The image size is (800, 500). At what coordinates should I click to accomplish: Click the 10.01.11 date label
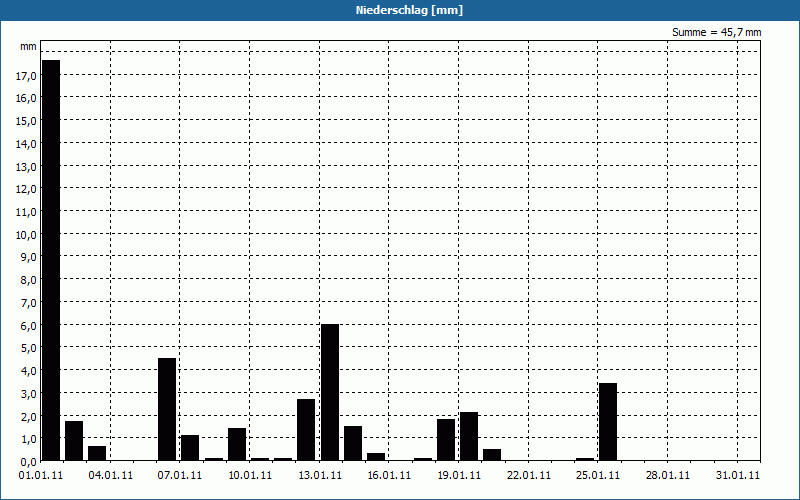[x=249, y=475]
